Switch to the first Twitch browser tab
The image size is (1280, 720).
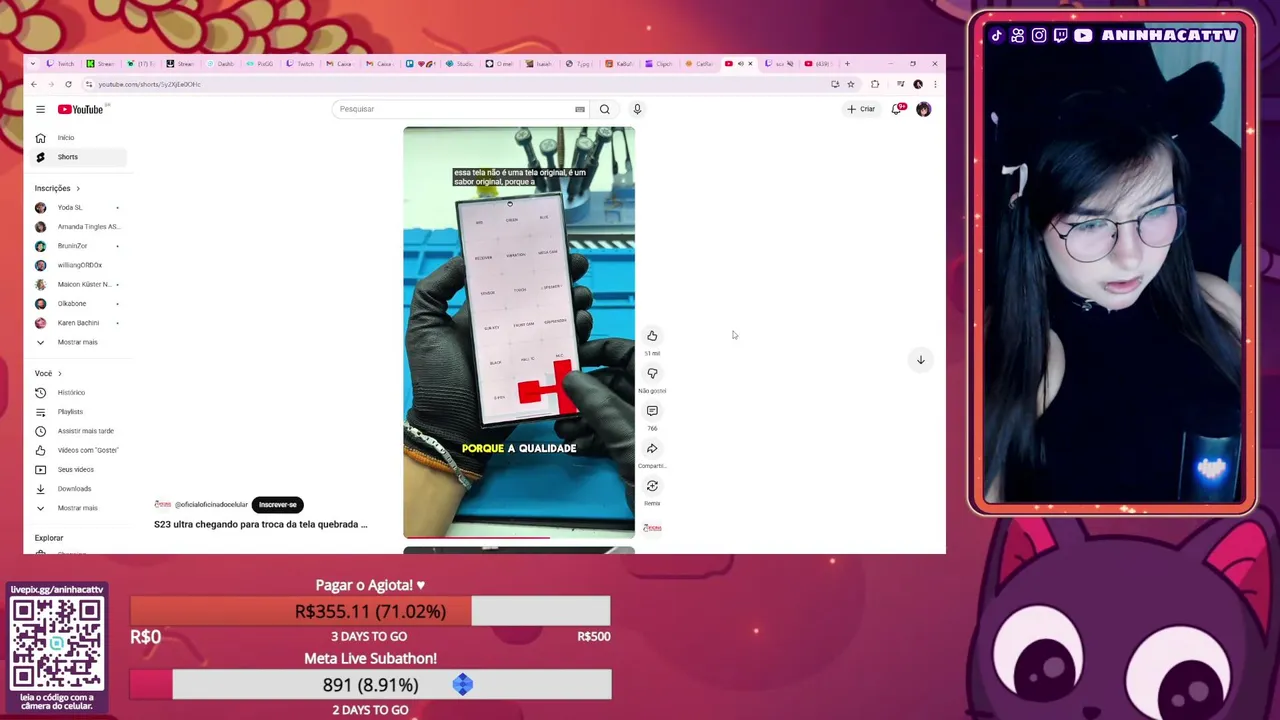[61, 64]
